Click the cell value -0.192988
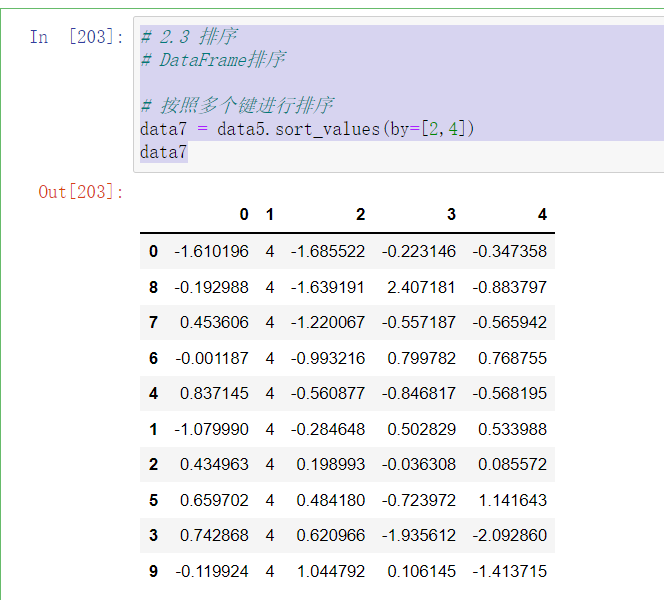 211,287
